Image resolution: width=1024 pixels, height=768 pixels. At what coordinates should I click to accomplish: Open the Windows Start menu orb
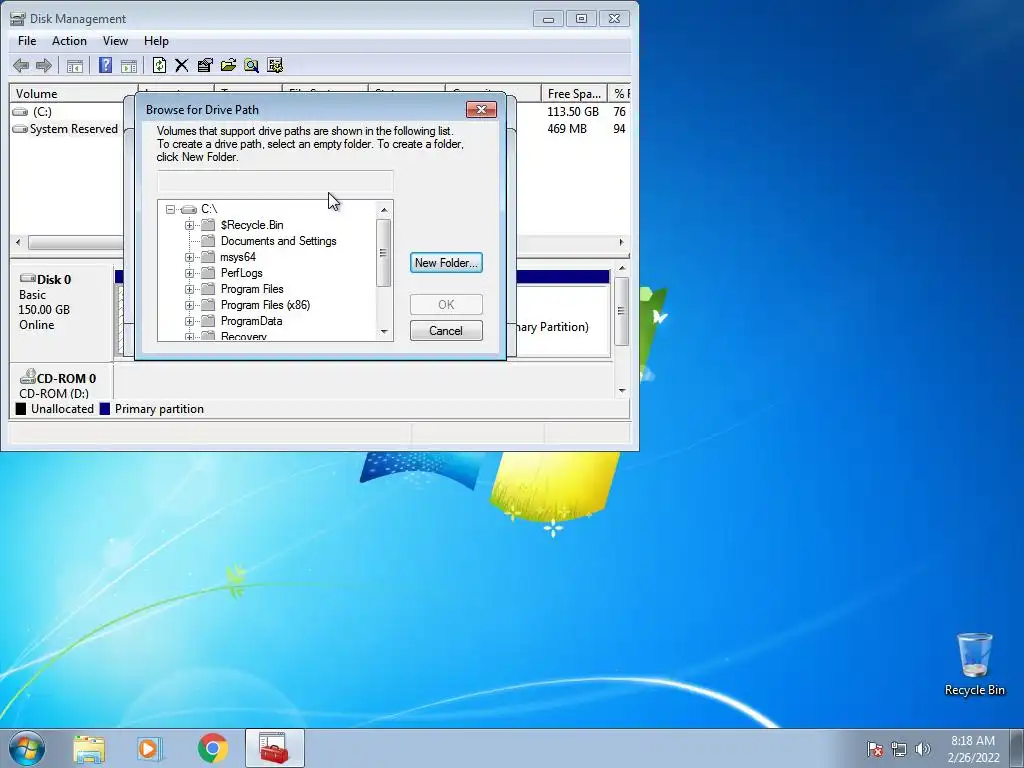[27, 748]
